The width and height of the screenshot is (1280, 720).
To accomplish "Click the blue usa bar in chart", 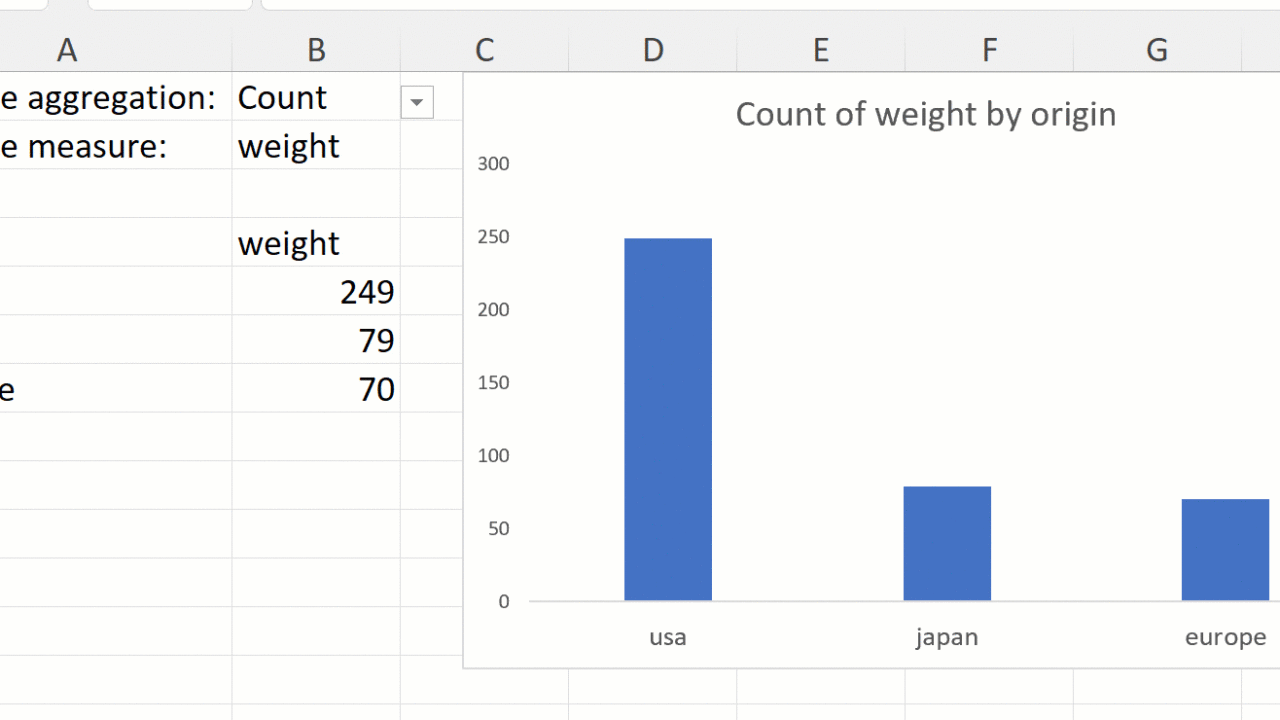I will click(668, 420).
